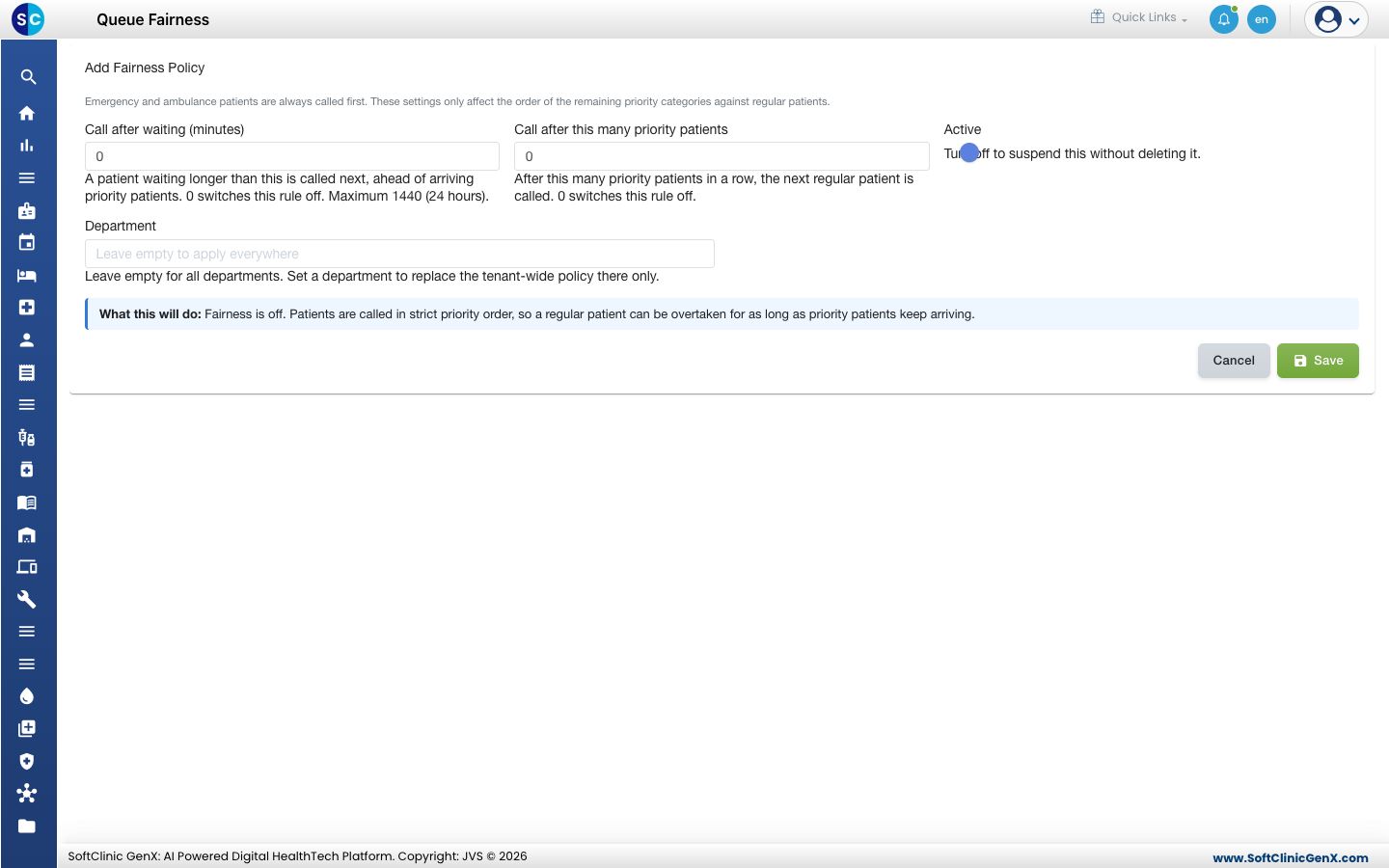
Task: Open the shield security icon
Action: pos(27,761)
